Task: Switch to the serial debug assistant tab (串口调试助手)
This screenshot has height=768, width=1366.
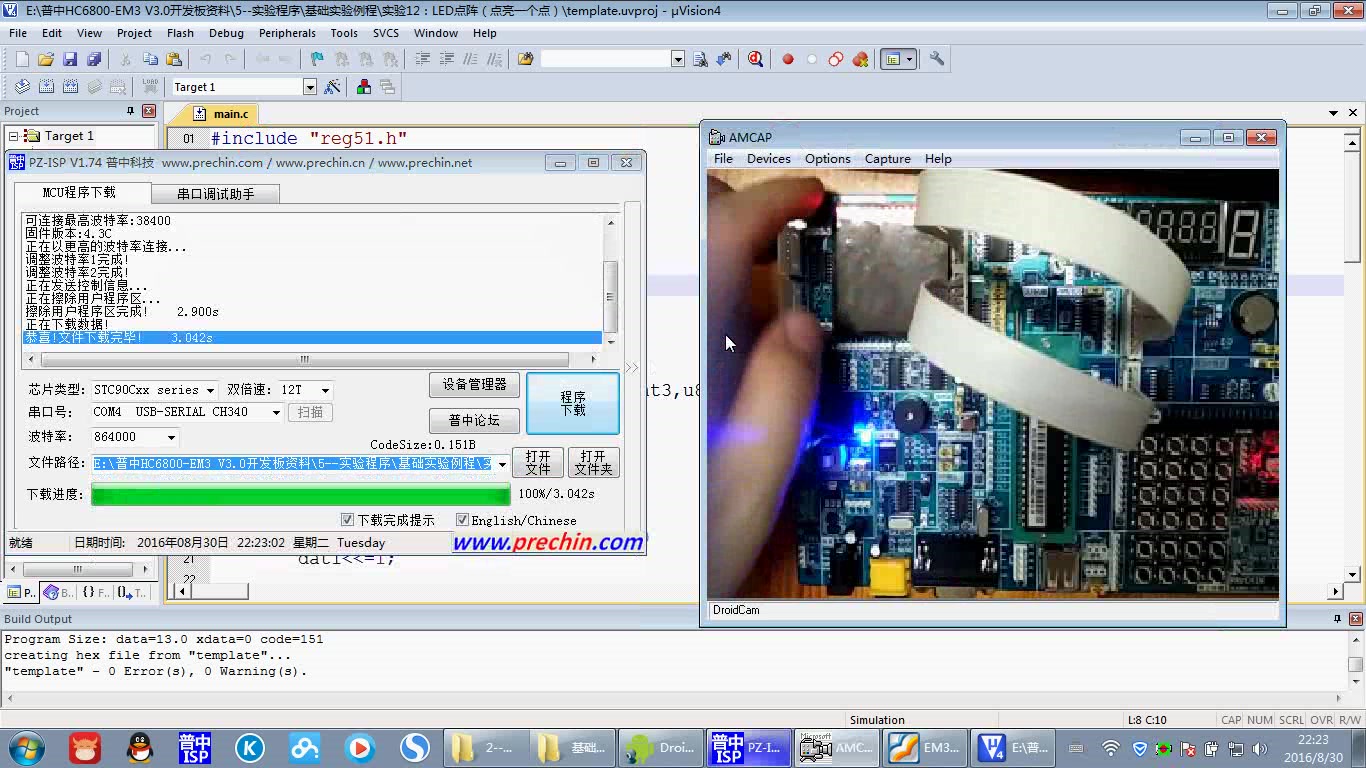Action: 216,194
